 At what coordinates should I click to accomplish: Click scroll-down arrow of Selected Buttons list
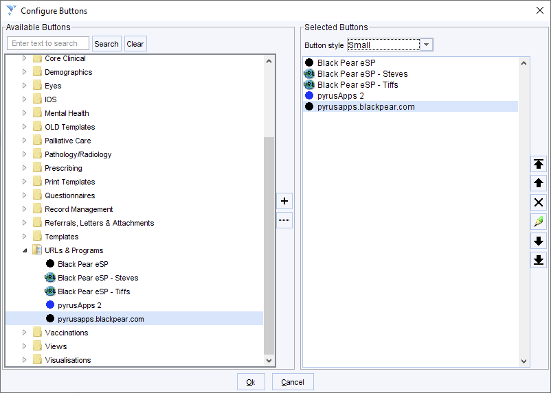[x=524, y=361]
